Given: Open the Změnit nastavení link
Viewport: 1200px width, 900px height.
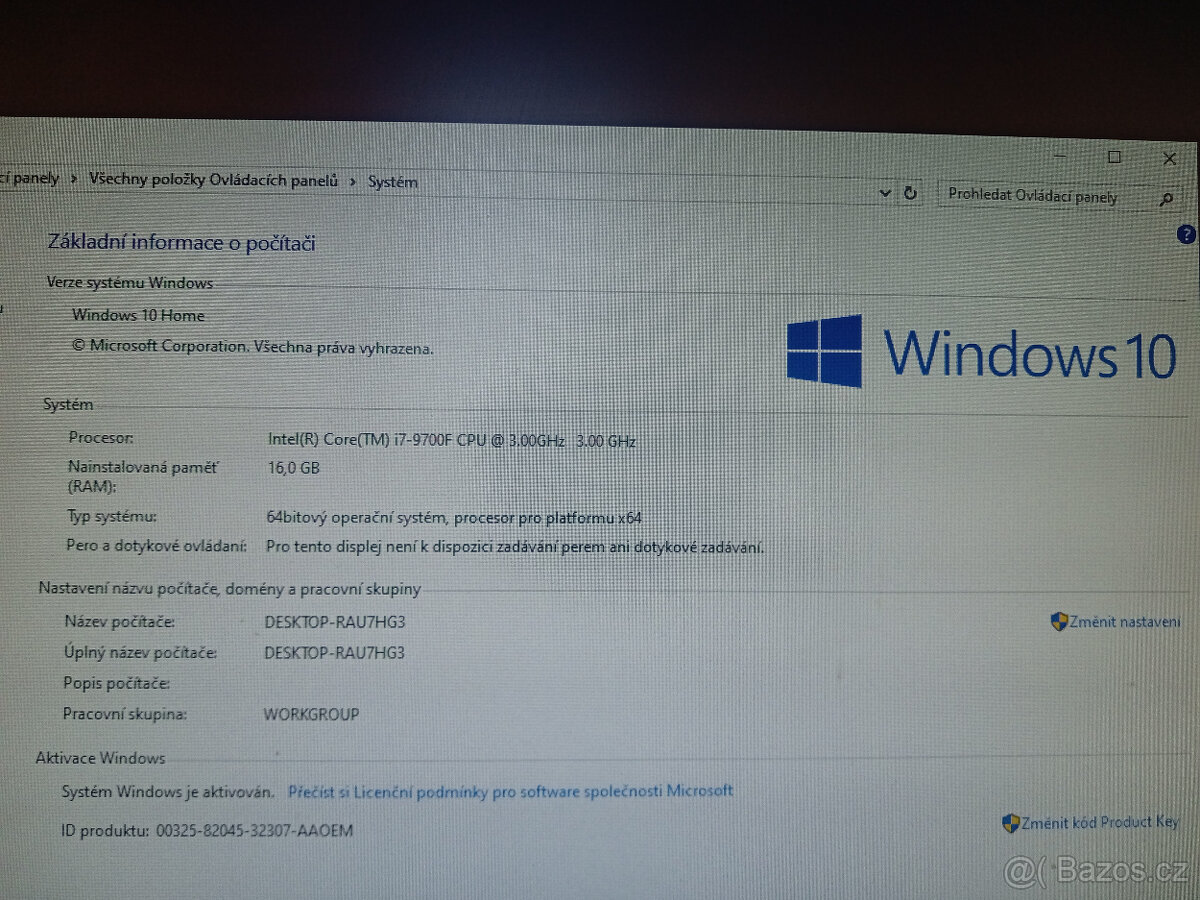Looking at the screenshot, I should pyautogui.click(x=1125, y=622).
